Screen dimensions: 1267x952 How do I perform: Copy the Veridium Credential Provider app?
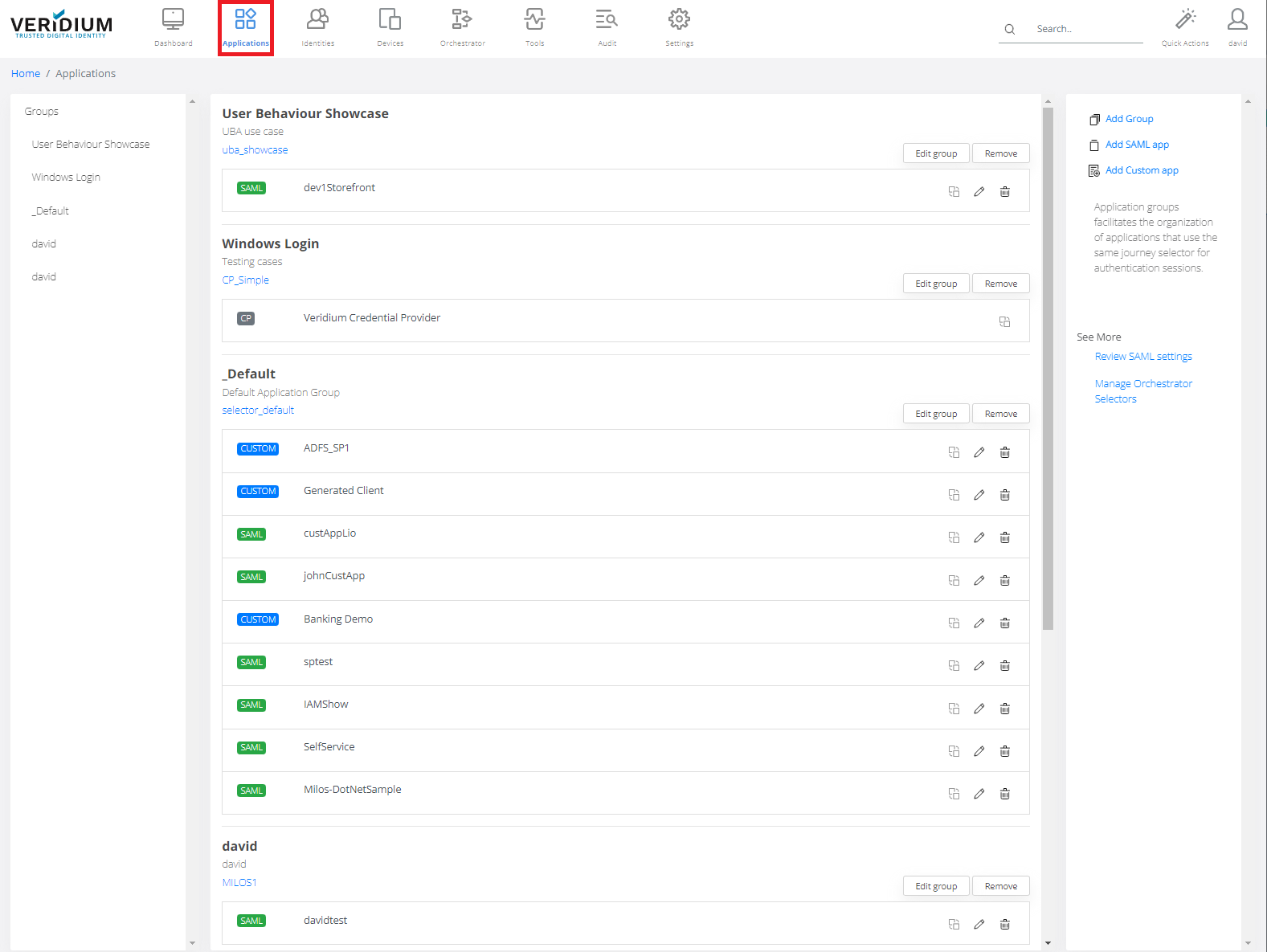click(x=1004, y=322)
